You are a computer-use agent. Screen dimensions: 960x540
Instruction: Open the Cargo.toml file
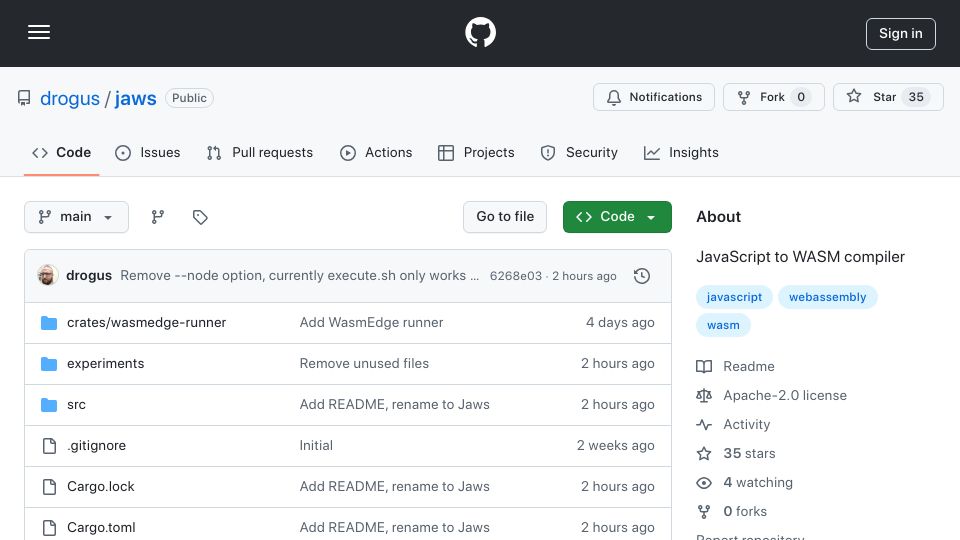tap(101, 528)
